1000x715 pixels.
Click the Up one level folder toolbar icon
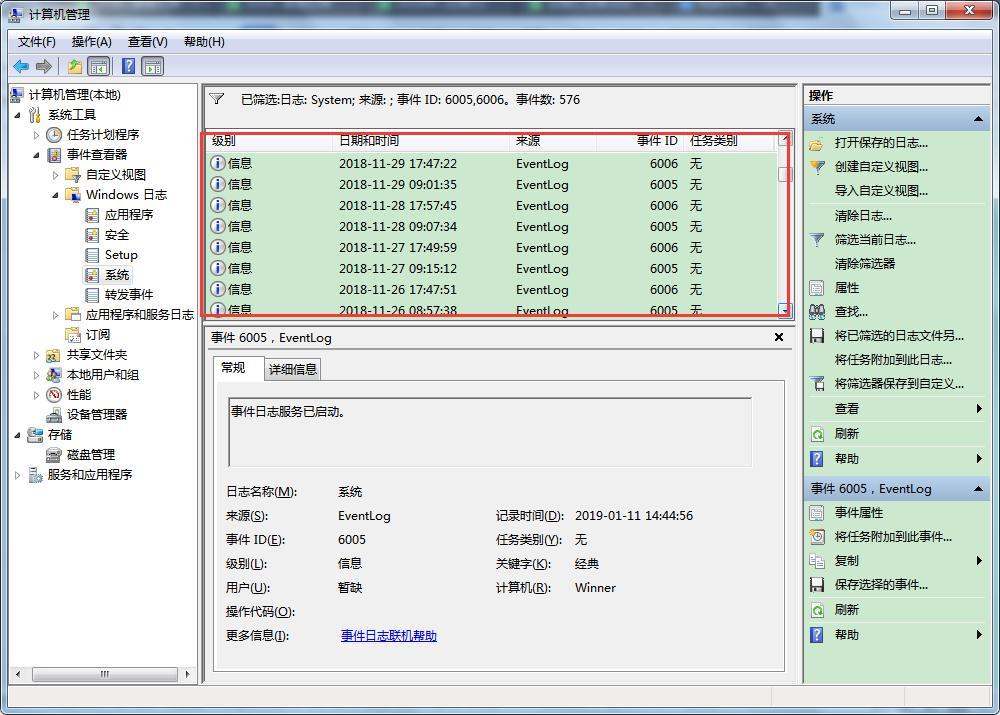click(75, 67)
